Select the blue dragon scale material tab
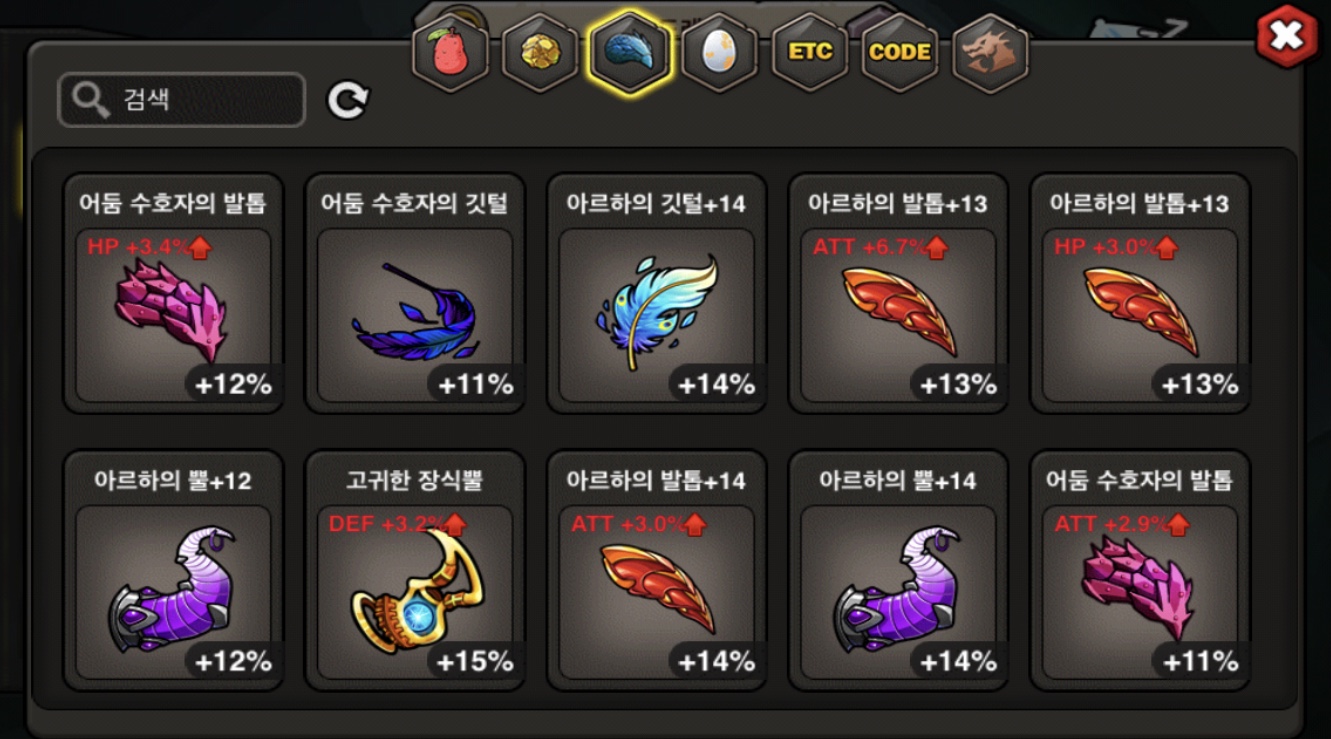 click(629, 52)
